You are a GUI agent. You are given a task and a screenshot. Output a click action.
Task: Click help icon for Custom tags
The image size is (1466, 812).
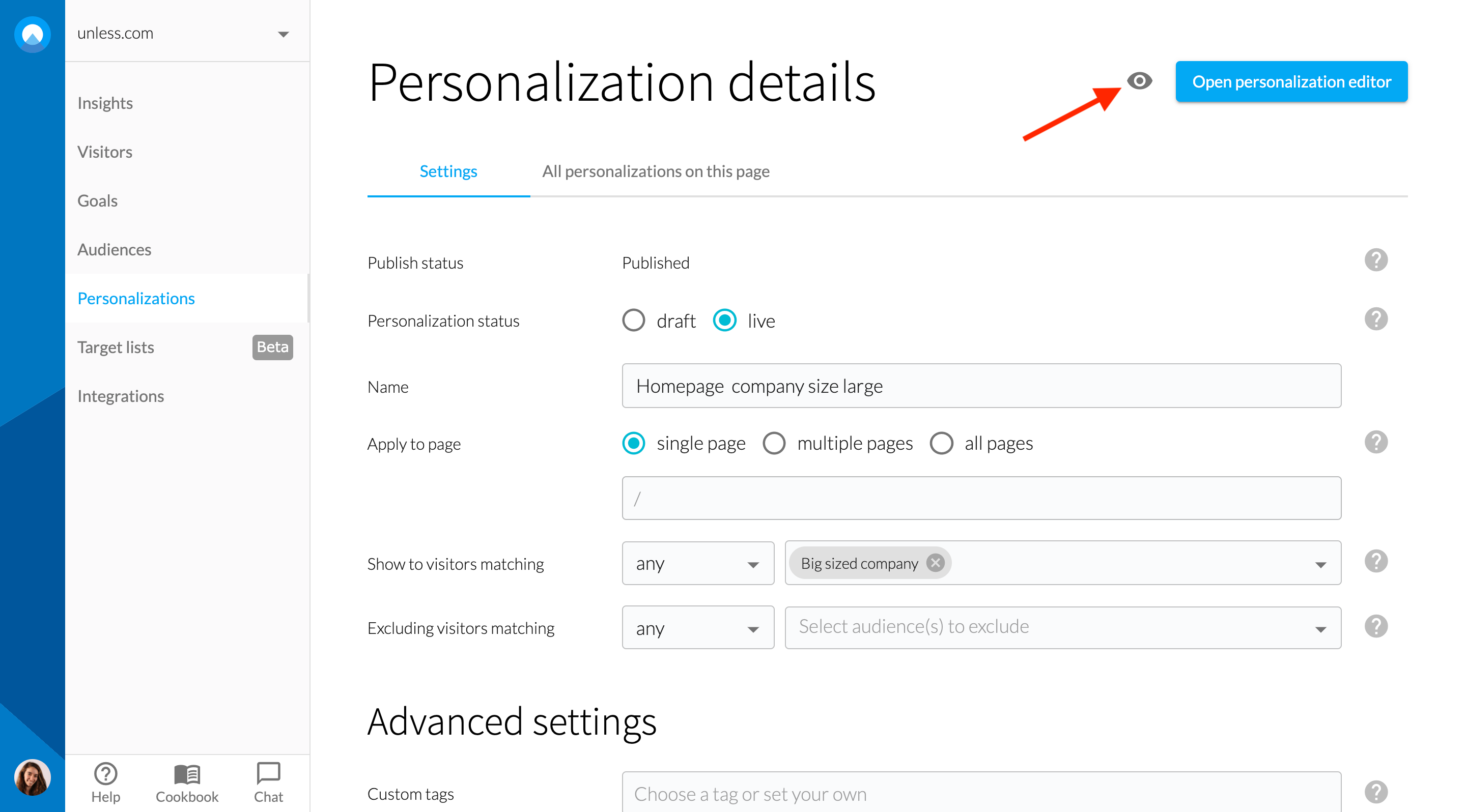tap(1375, 792)
